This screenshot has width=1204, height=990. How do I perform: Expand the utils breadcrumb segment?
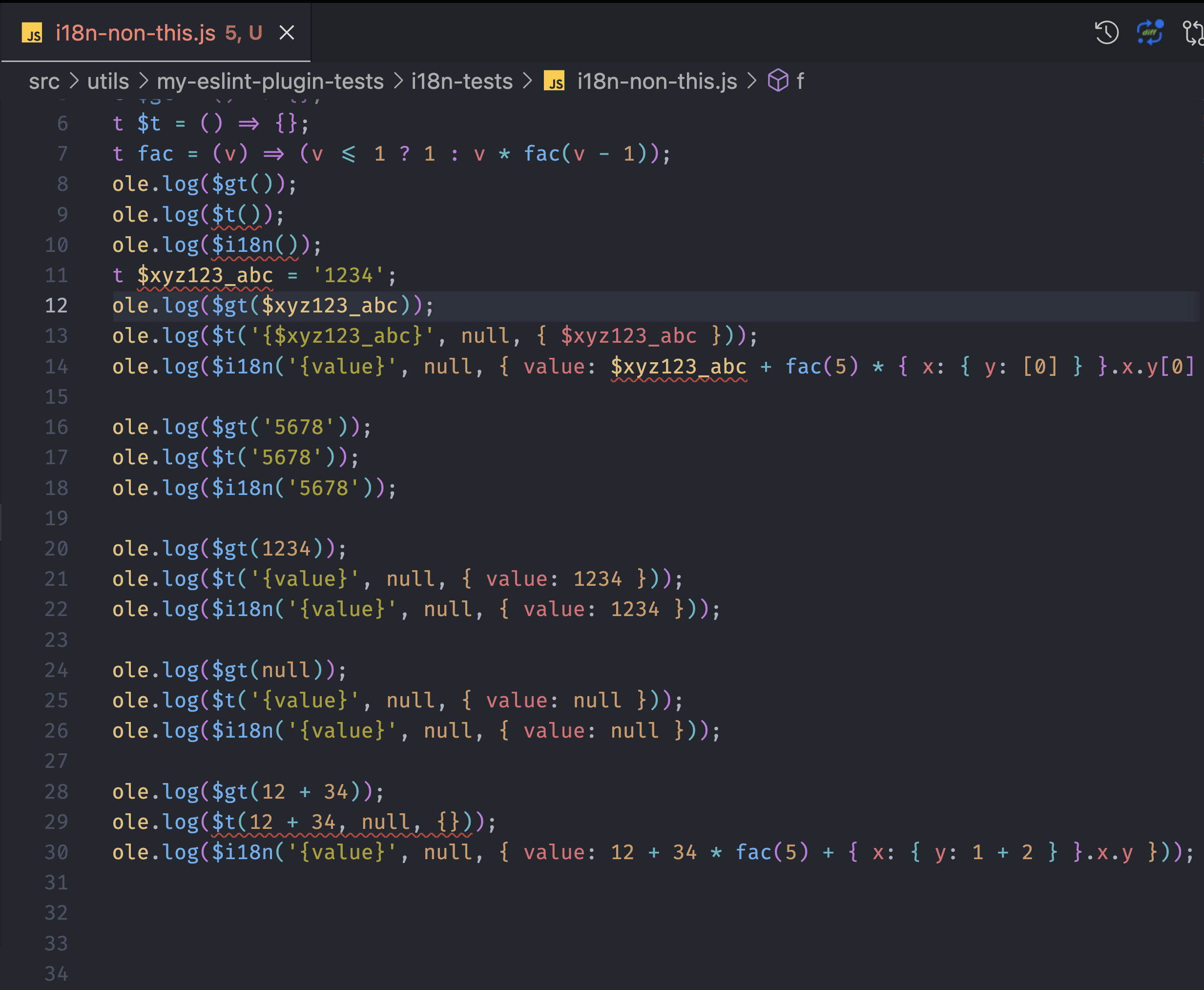click(x=108, y=81)
